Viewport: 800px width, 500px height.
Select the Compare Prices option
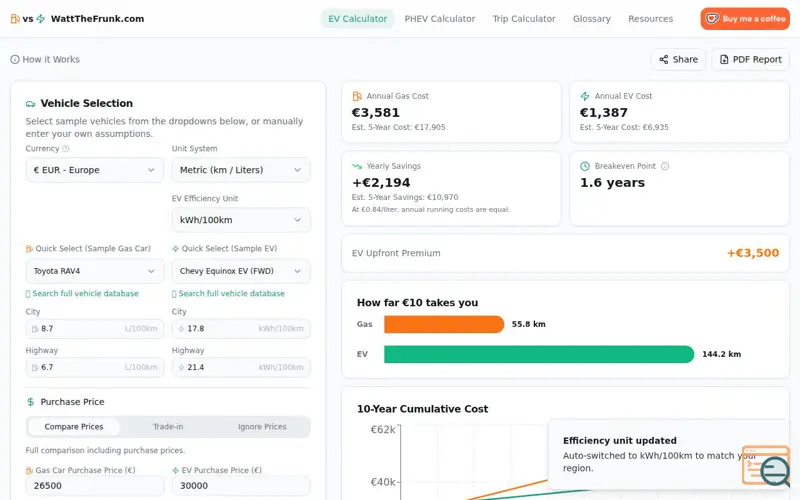tap(74, 427)
